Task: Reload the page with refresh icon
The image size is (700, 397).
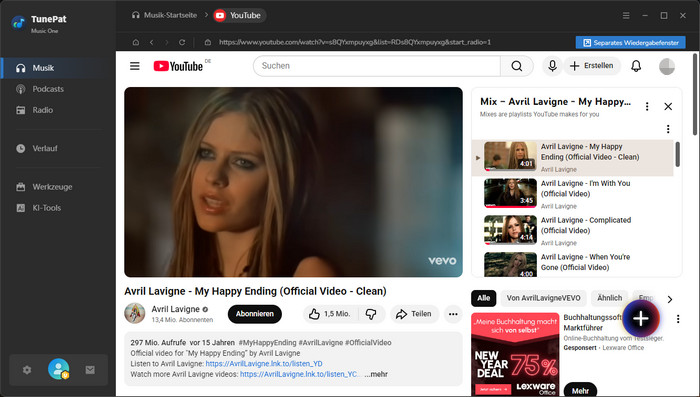Action: 182,42
